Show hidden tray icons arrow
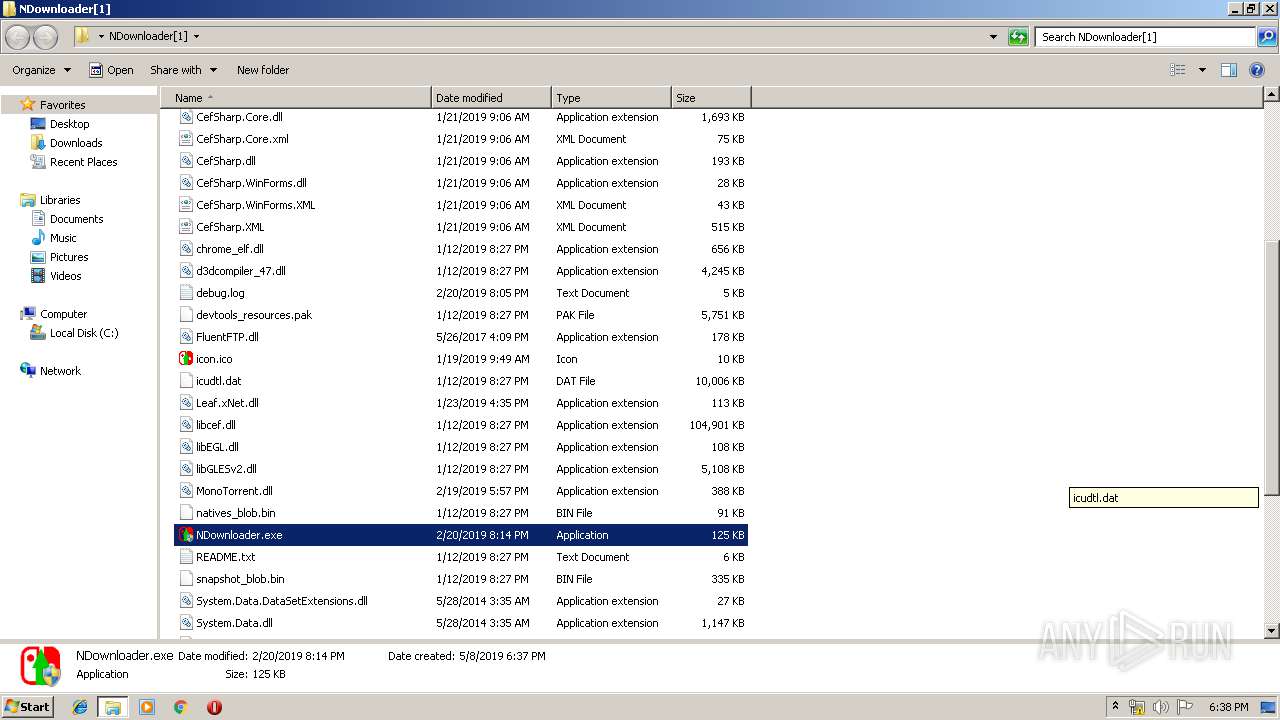 click(x=1115, y=707)
